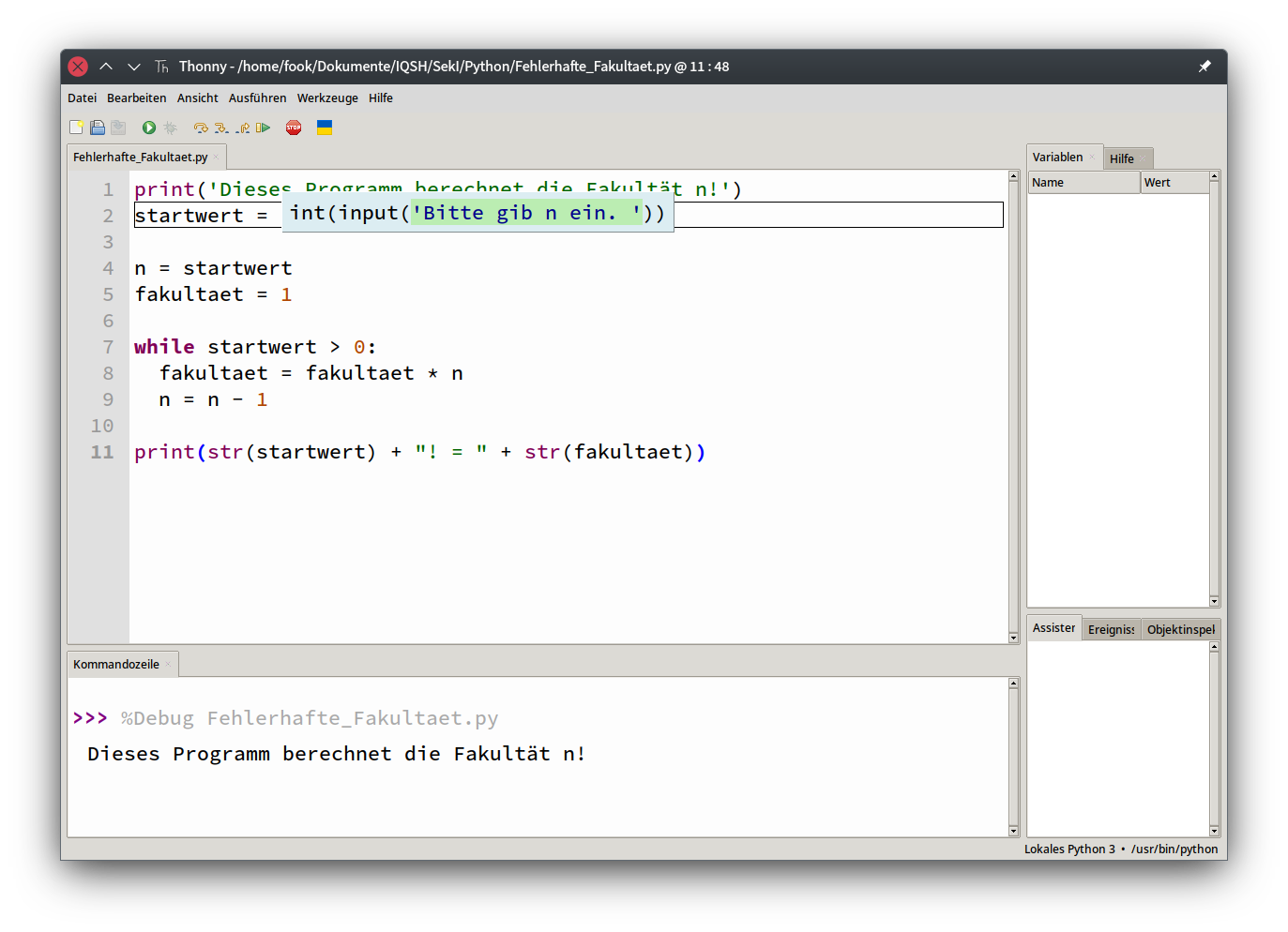Stop the program with red STOP icon
Image resolution: width=1288 pixels, height=932 pixels.
[x=294, y=128]
